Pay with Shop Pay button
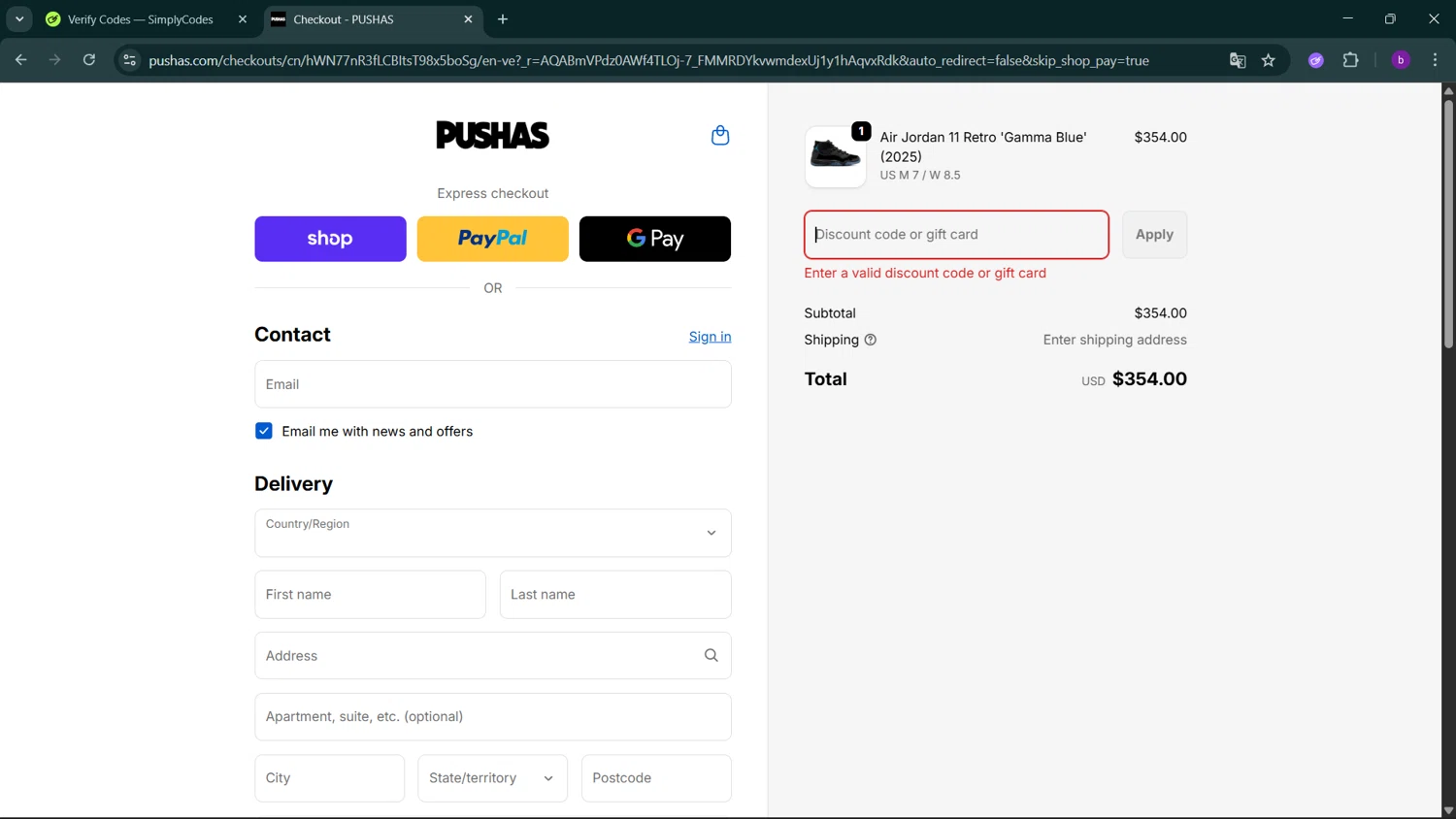The image size is (1456, 819). pos(330,239)
